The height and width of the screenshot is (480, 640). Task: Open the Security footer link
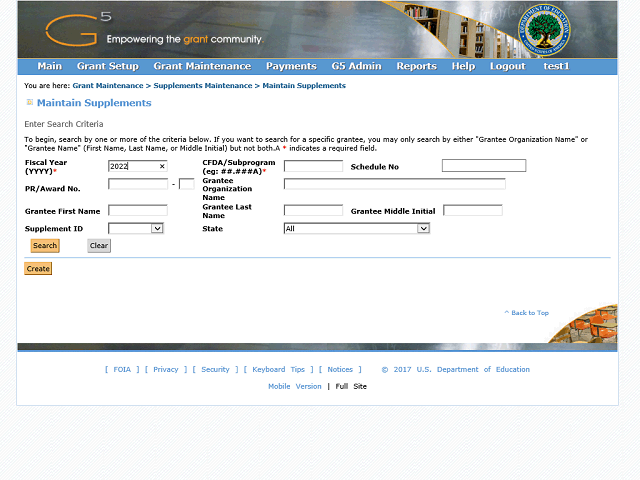click(x=215, y=369)
